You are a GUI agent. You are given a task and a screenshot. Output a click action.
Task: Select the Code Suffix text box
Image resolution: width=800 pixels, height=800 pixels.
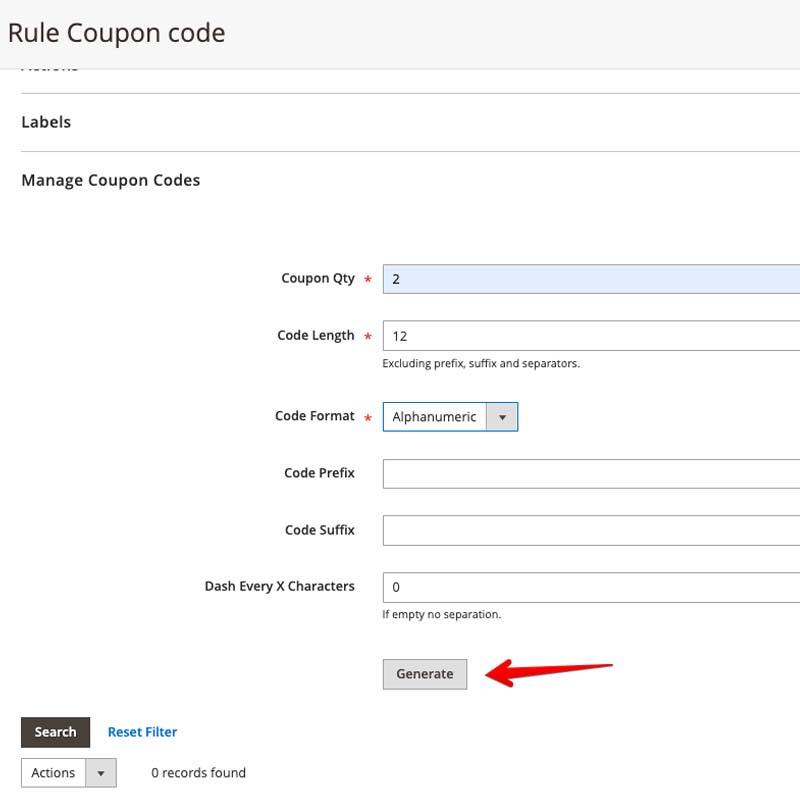coord(590,531)
